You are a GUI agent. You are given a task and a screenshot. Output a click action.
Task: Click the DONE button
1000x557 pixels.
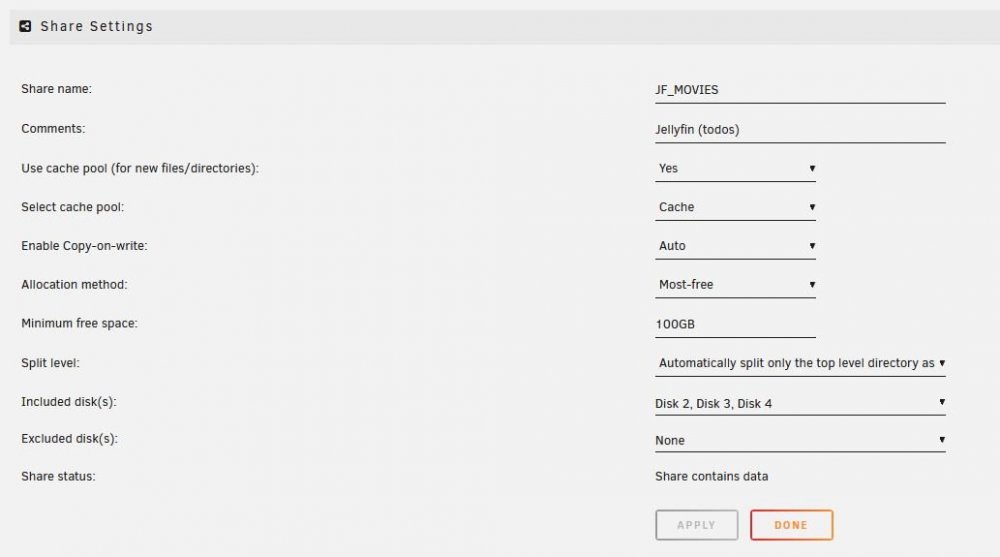click(791, 525)
